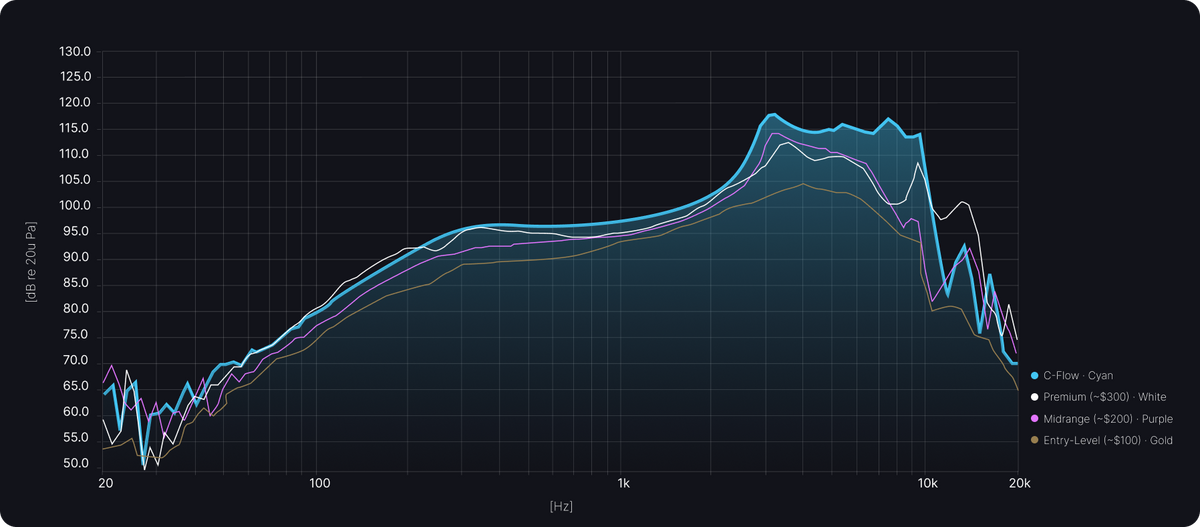Screen dimensions: 1200x527
Task: Click the 105.0 y-axis value
Action: pos(75,181)
